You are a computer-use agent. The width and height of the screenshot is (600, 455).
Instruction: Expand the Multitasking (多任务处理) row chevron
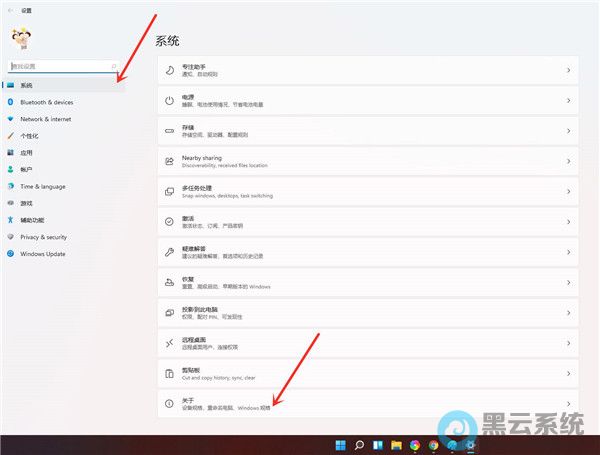point(568,191)
